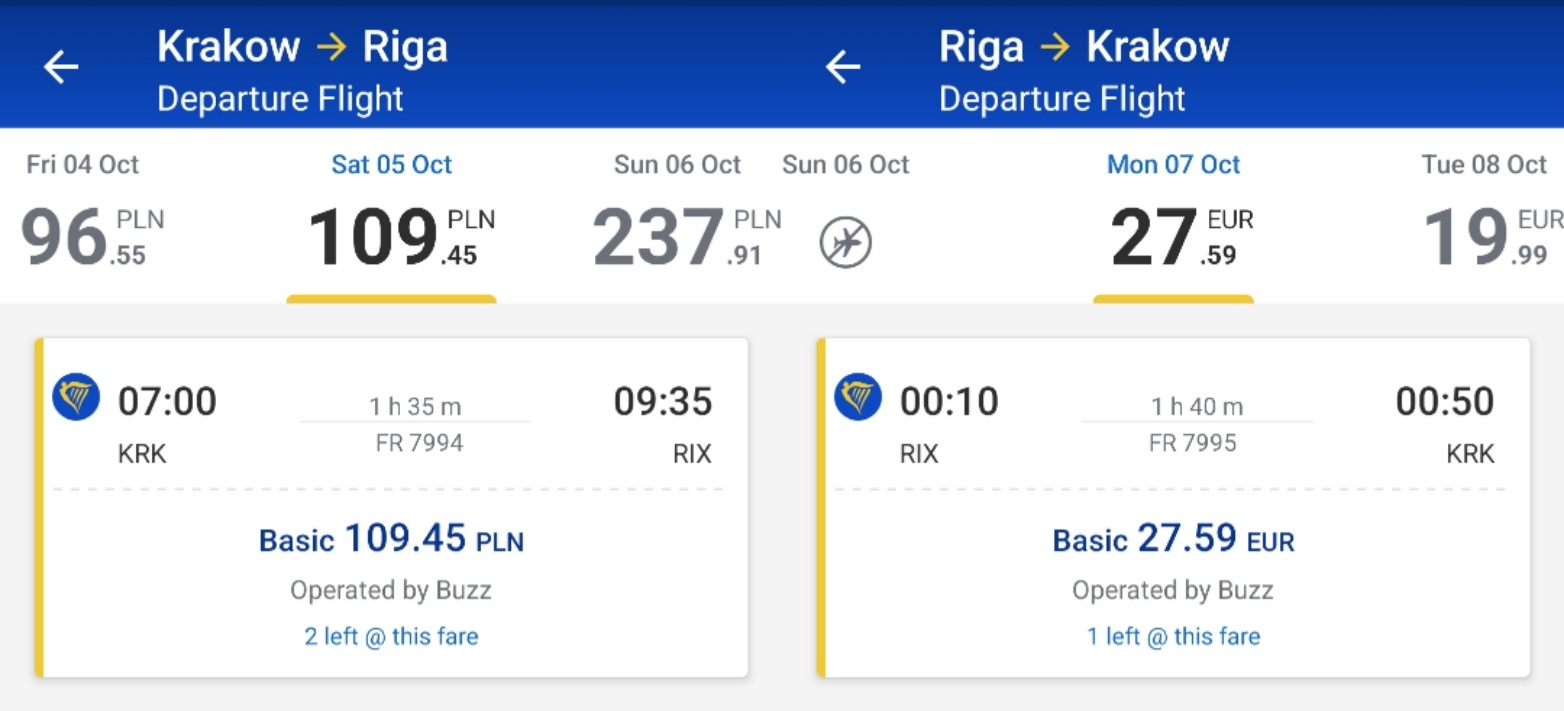
Task: Go back from Riga to Krakow screen
Action: (x=843, y=68)
